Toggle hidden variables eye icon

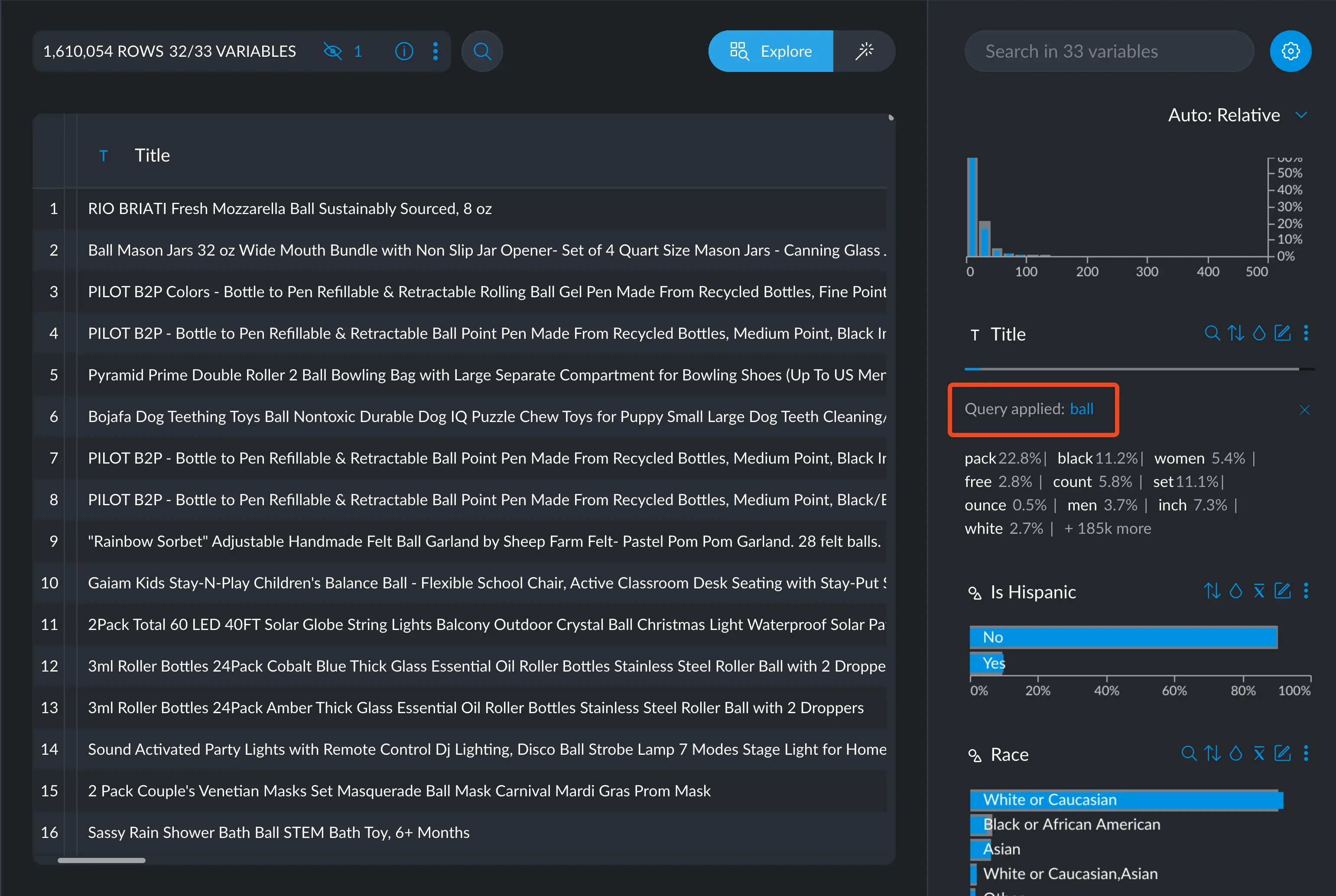[x=332, y=52]
